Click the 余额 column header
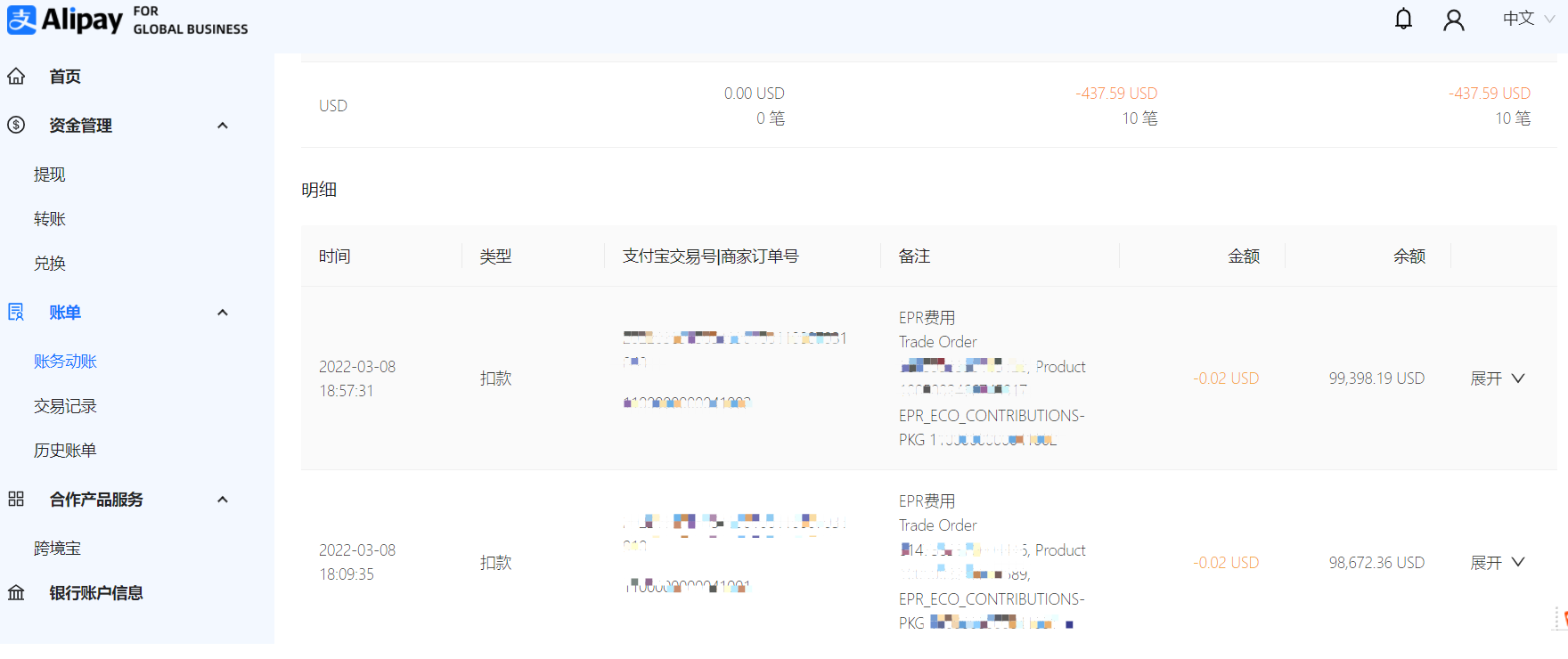This screenshot has height=659, width=1568. click(1409, 256)
